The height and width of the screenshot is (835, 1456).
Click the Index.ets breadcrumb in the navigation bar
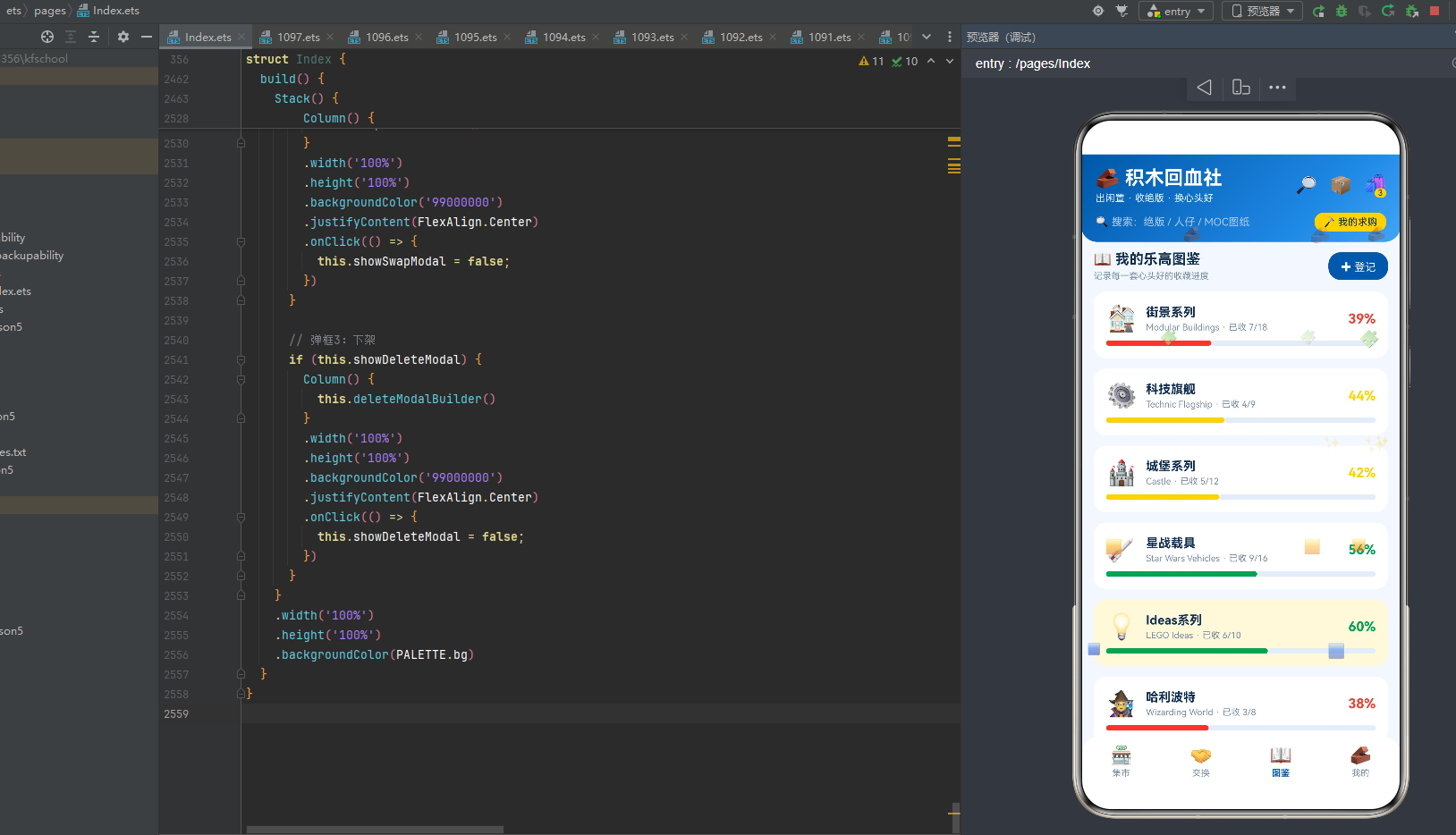tap(109, 11)
